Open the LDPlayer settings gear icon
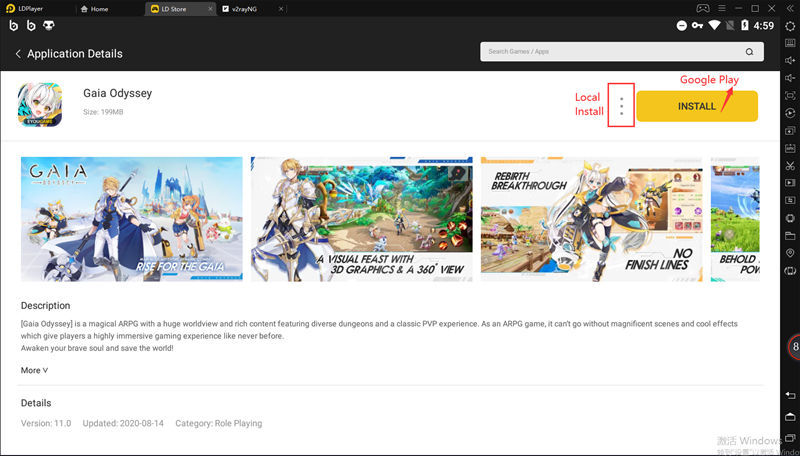 pos(790,25)
